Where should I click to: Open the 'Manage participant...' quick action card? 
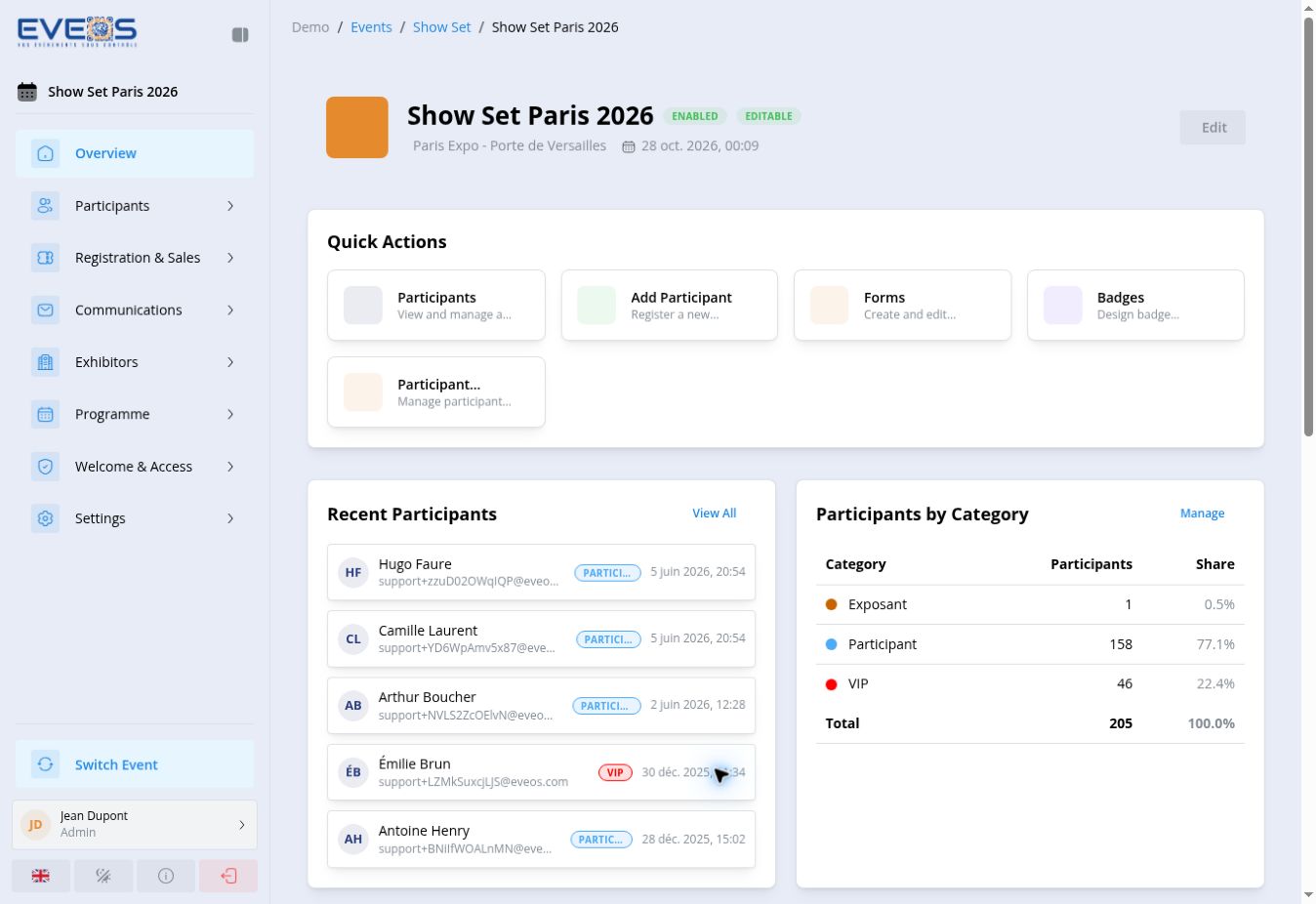(x=436, y=392)
